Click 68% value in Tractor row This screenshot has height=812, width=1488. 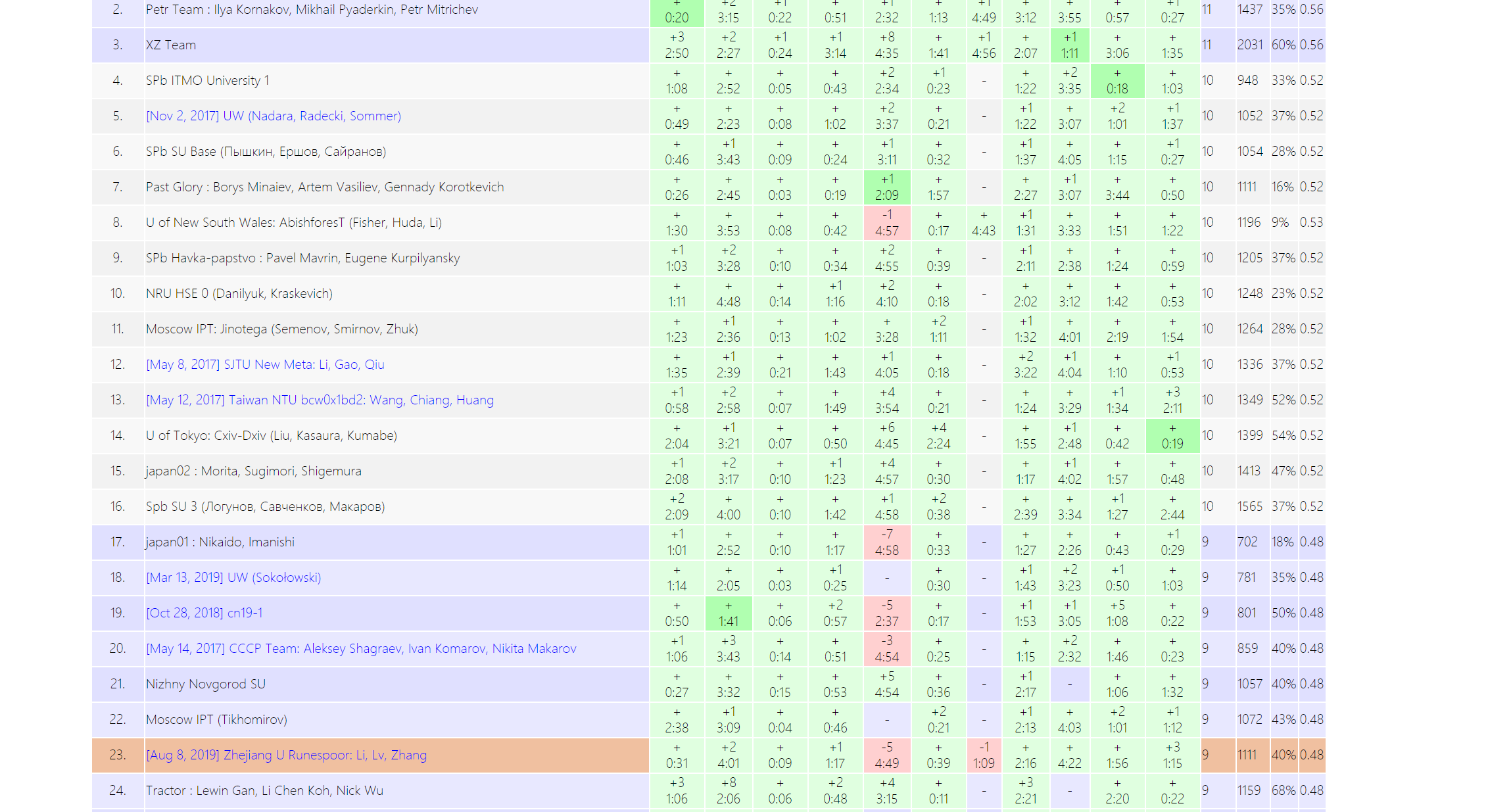[1283, 791]
